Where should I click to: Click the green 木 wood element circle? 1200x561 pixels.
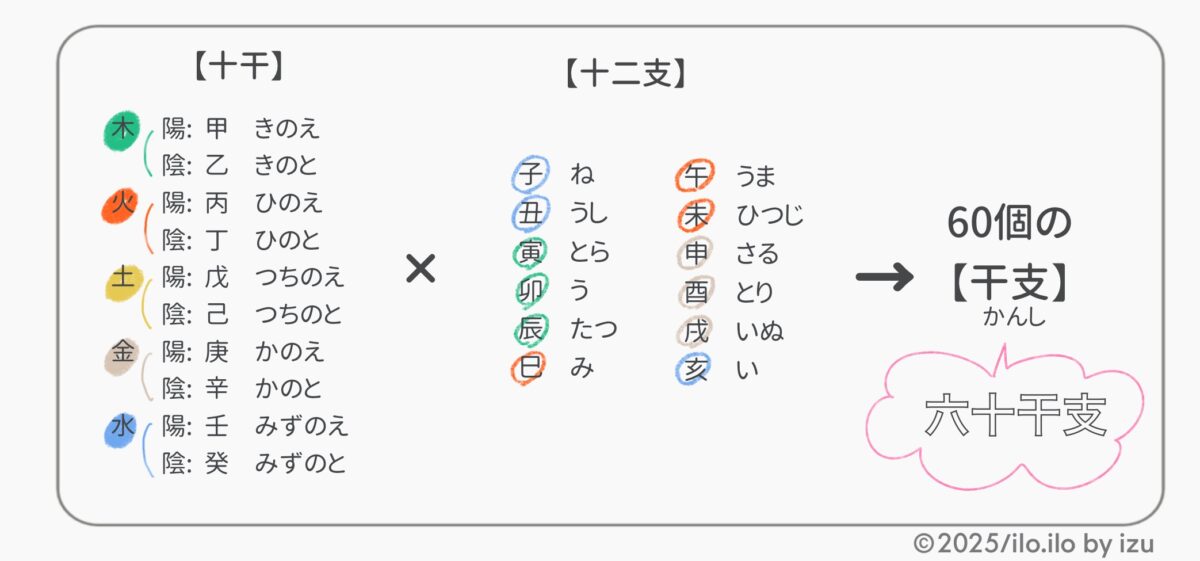tap(122, 130)
